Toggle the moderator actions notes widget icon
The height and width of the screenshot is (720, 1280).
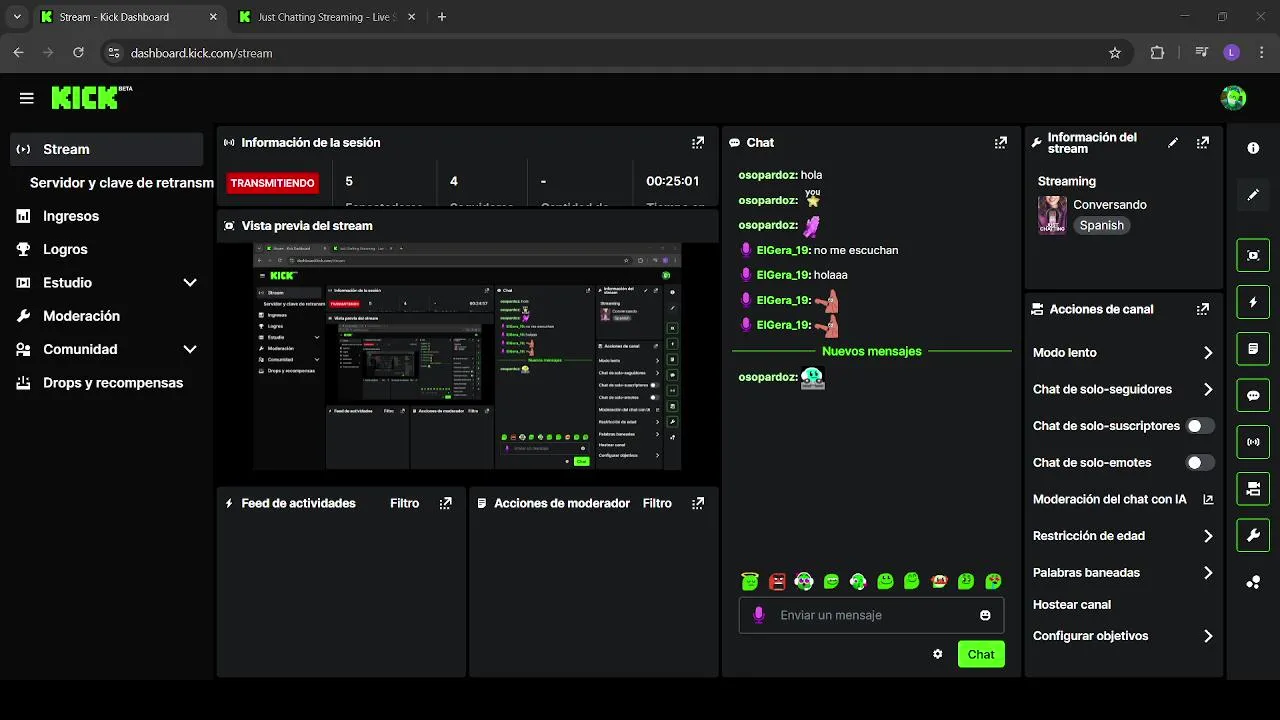pos(1253,349)
